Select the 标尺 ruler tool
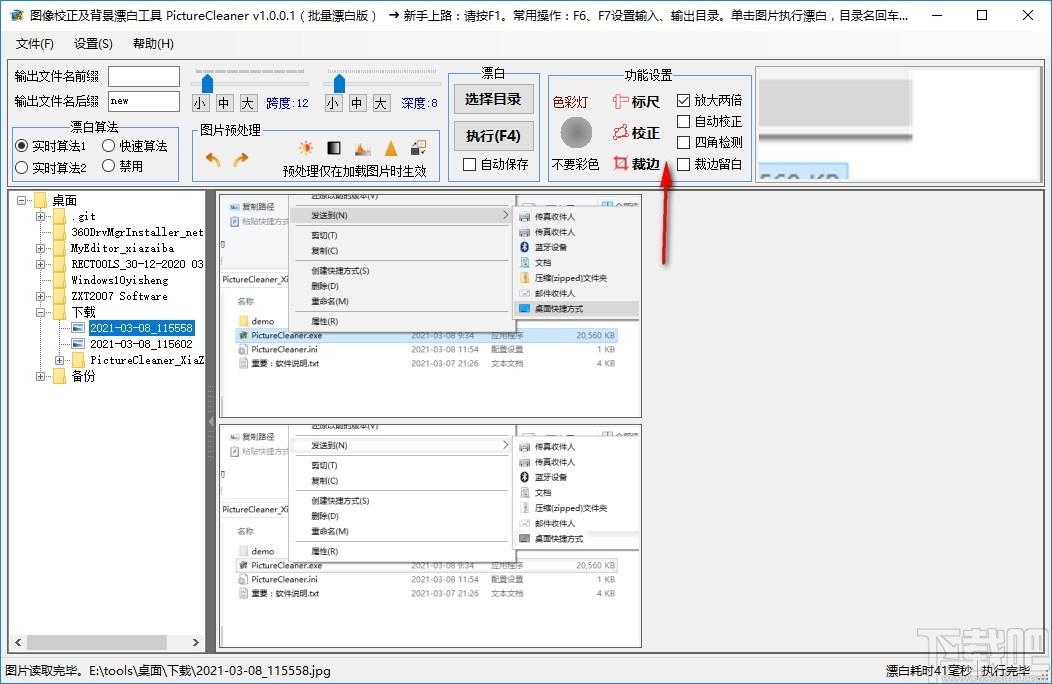 (x=636, y=101)
